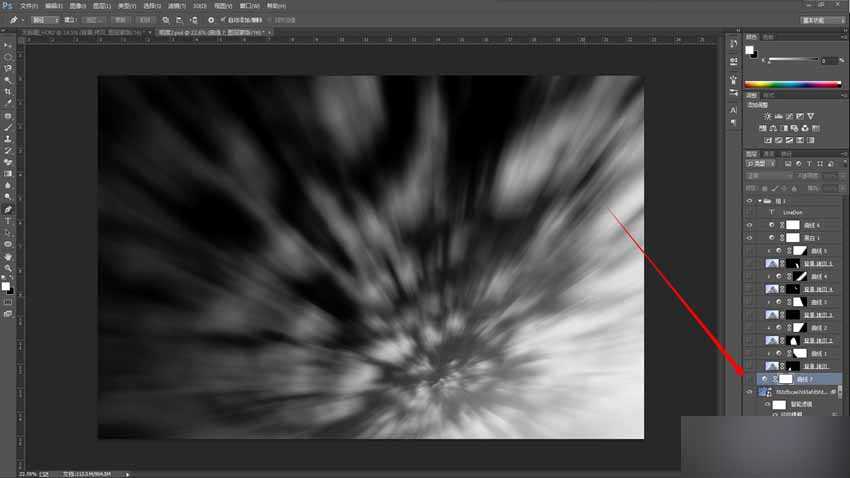The width and height of the screenshot is (850, 478).
Task: Toggle visibility of the group 1 folder layer
Action: (x=750, y=200)
